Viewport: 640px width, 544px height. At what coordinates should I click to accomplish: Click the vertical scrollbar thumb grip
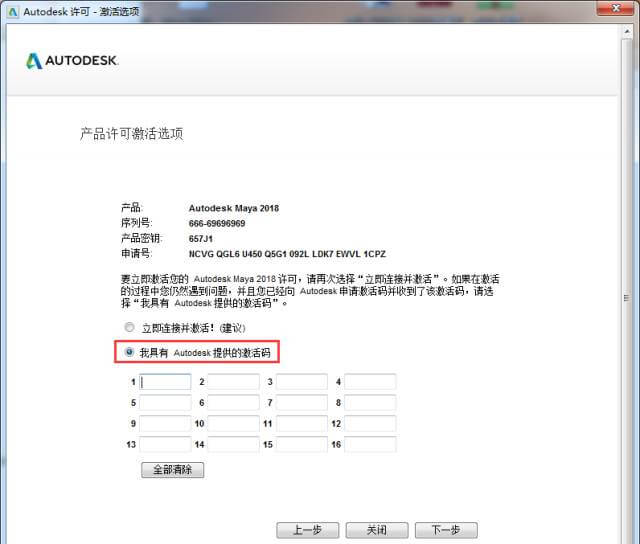click(x=627, y=298)
